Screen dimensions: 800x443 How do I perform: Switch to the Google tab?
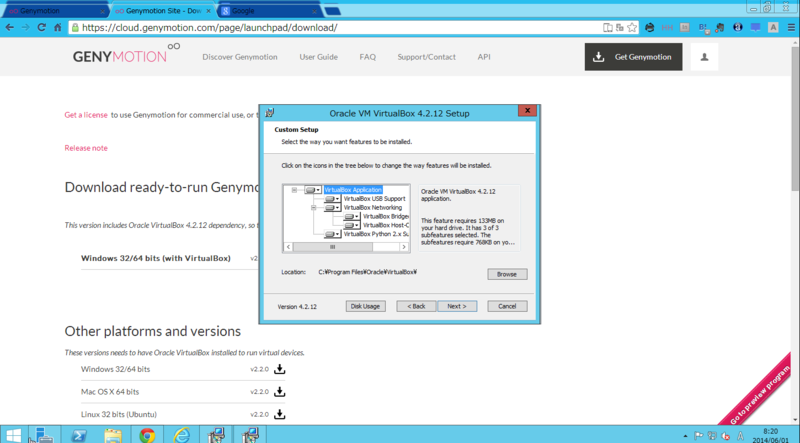pyautogui.click(x=269, y=11)
